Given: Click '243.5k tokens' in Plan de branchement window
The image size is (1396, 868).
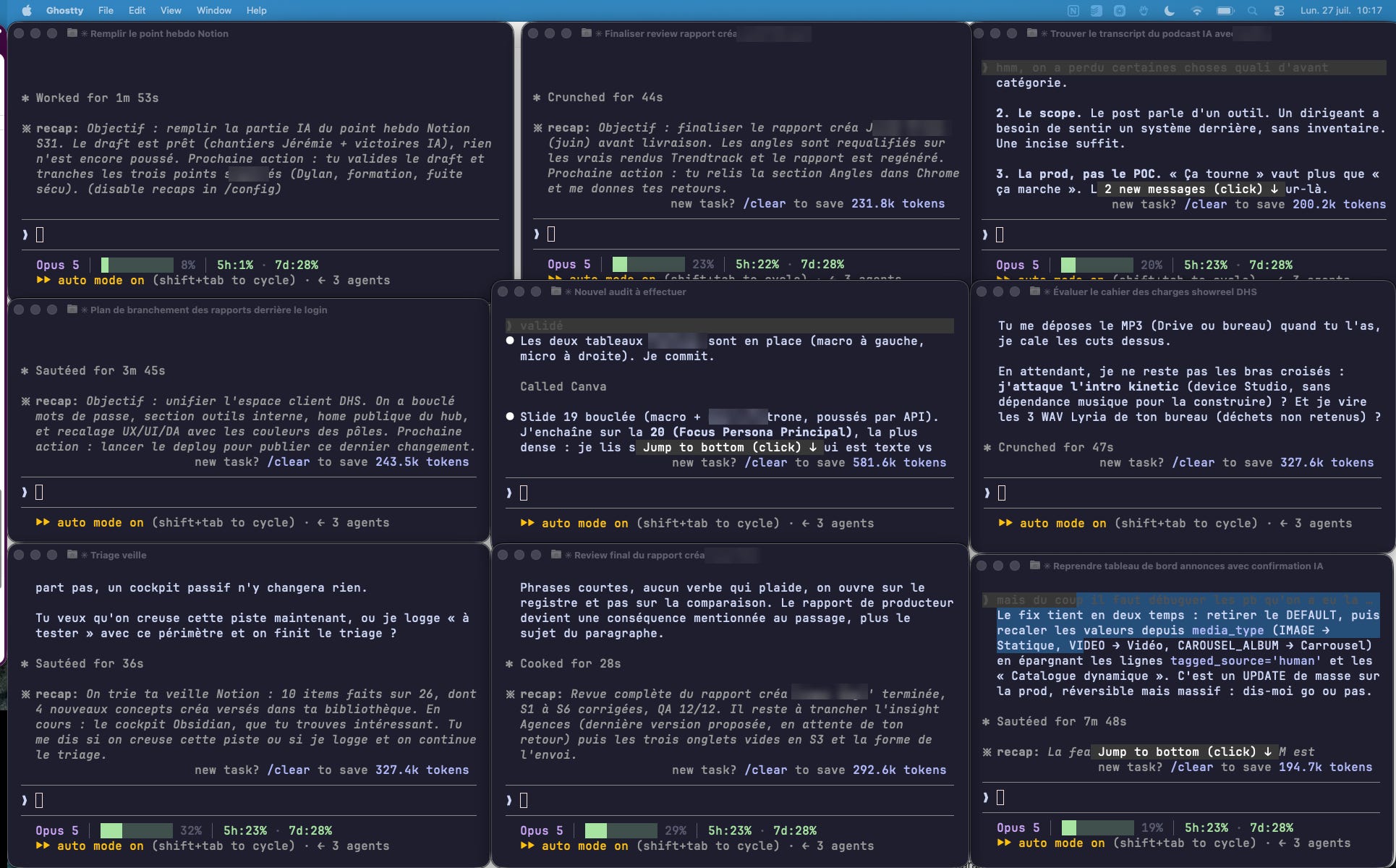Looking at the screenshot, I should point(422,461).
